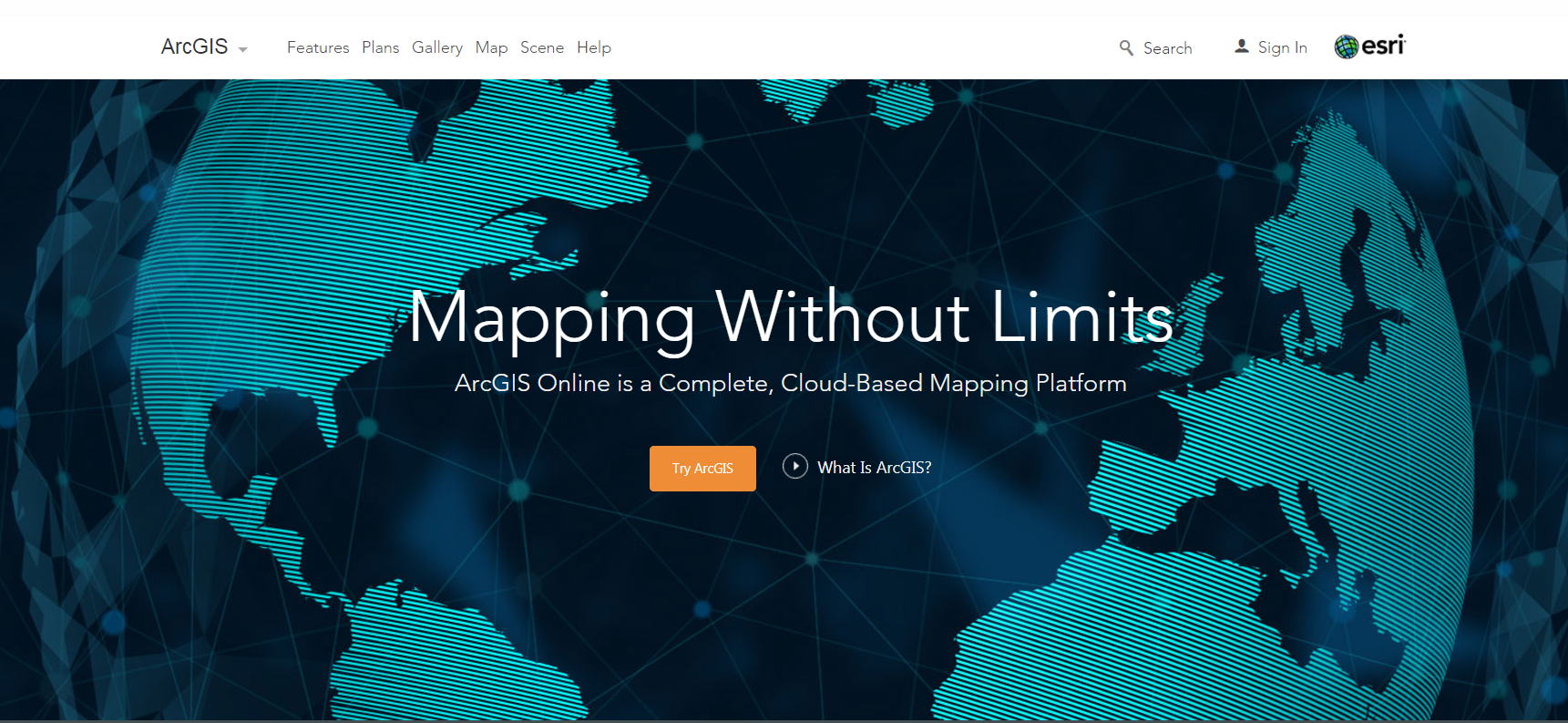Expand the ArcGIS dropdown arrow
Screen dimensions: 1568x723
(x=242, y=49)
